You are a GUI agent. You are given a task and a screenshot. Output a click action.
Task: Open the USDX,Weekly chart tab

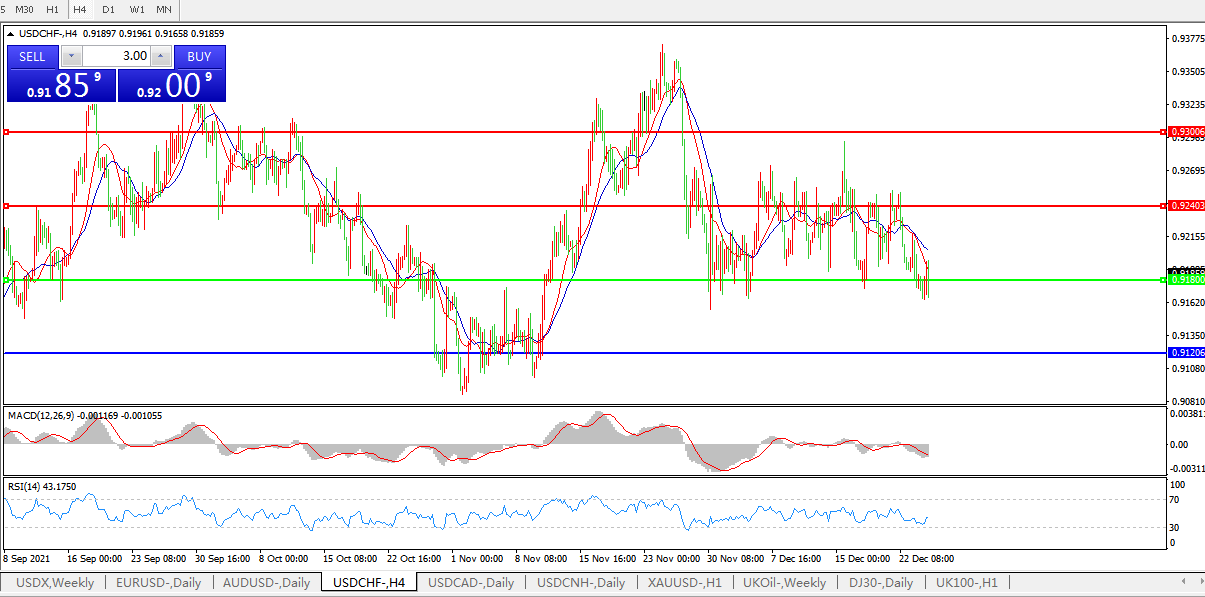point(55,582)
